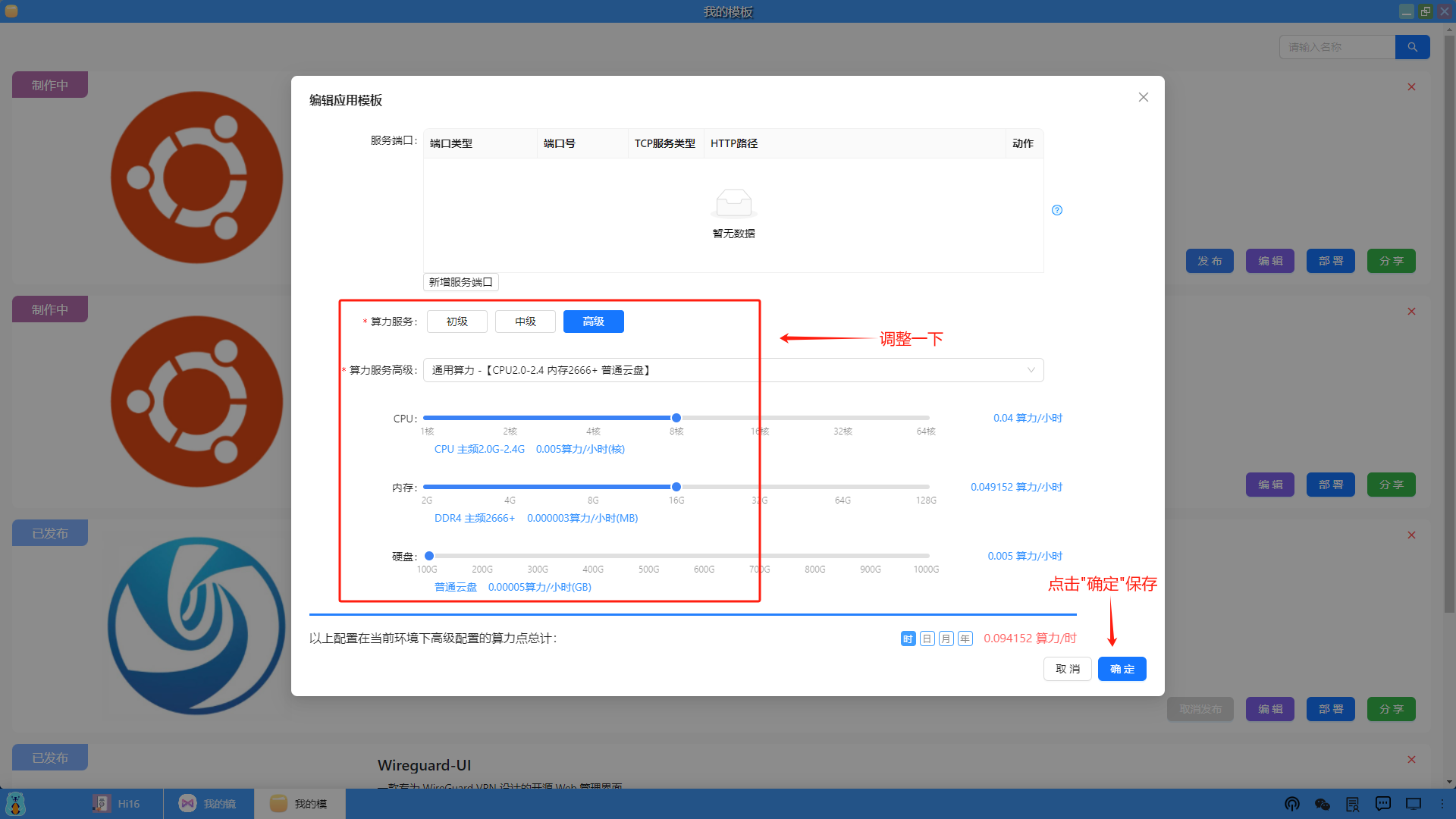
Task: Open WeChat icon in system tray
Action: [1323, 804]
